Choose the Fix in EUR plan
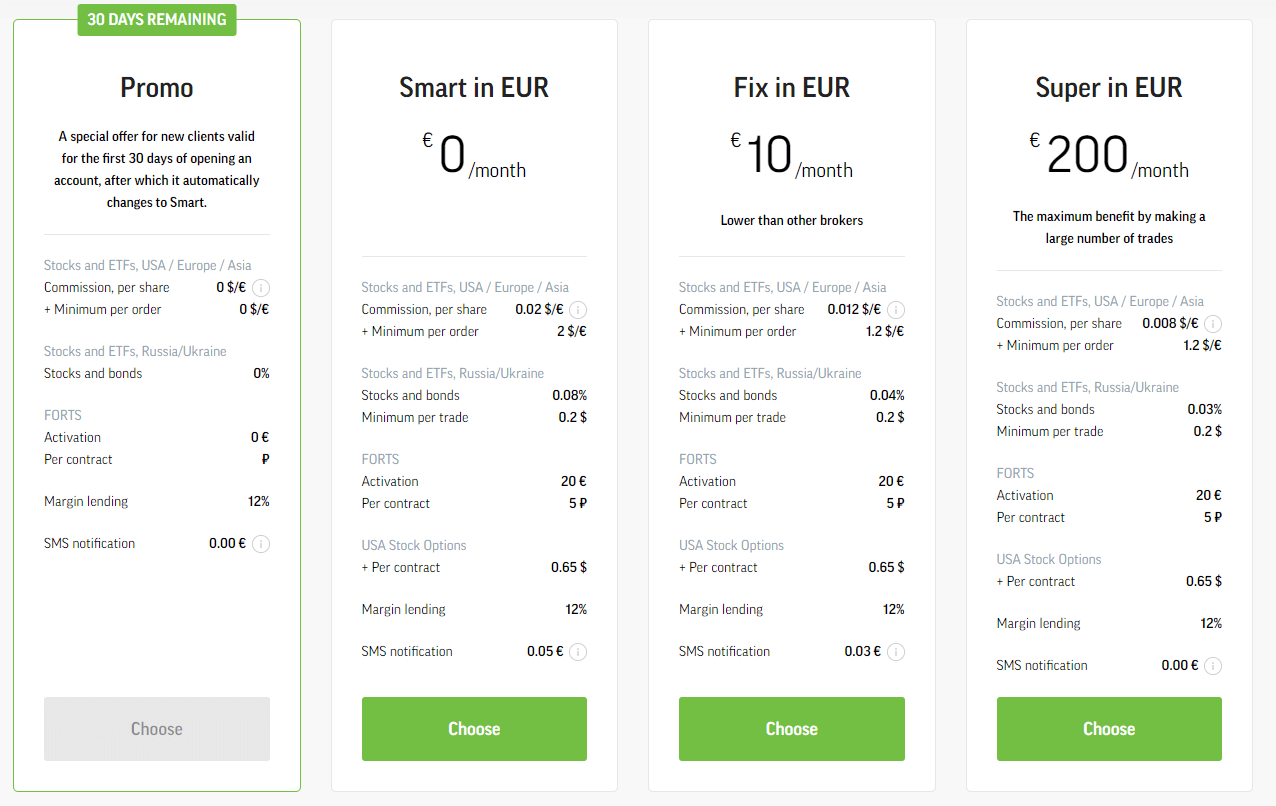 pyautogui.click(x=792, y=729)
